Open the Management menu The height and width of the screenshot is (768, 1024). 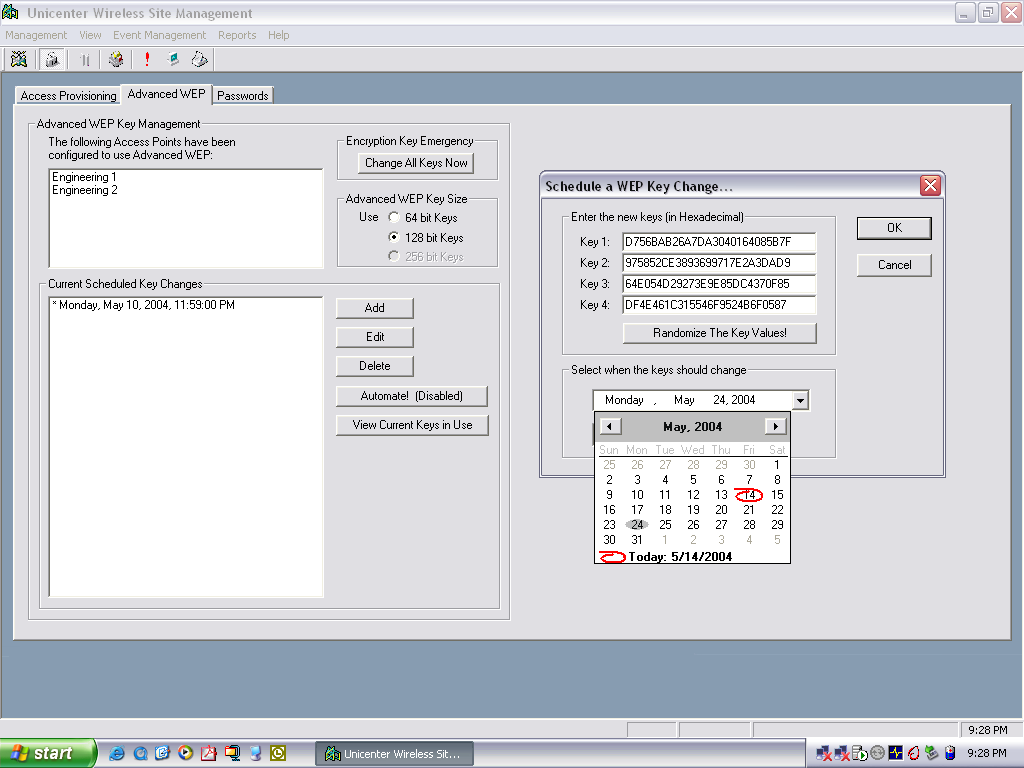(x=36, y=35)
